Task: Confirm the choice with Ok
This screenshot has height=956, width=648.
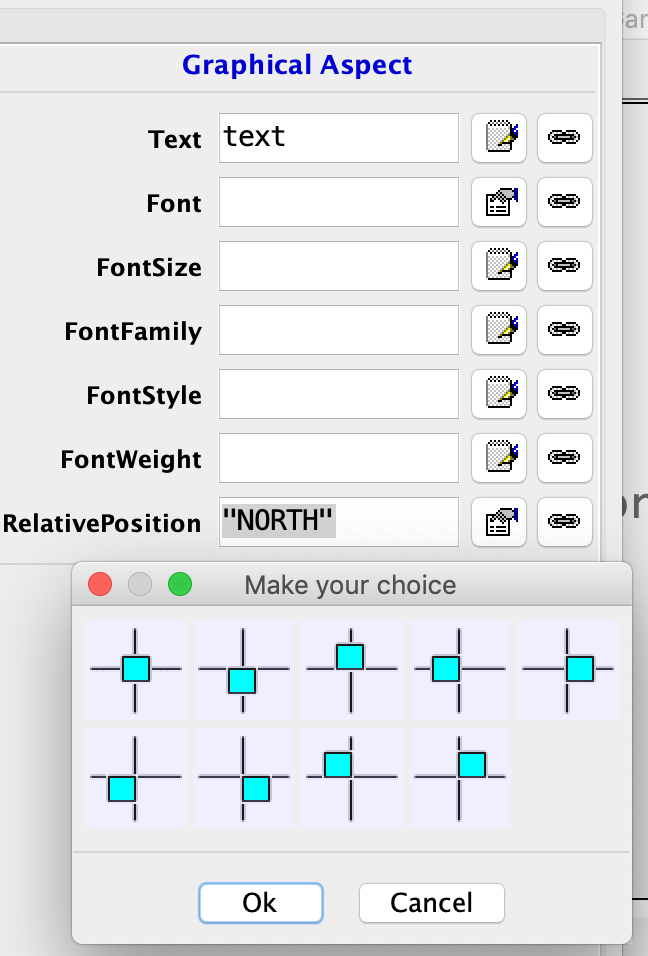Action: [x=260, y=903]
